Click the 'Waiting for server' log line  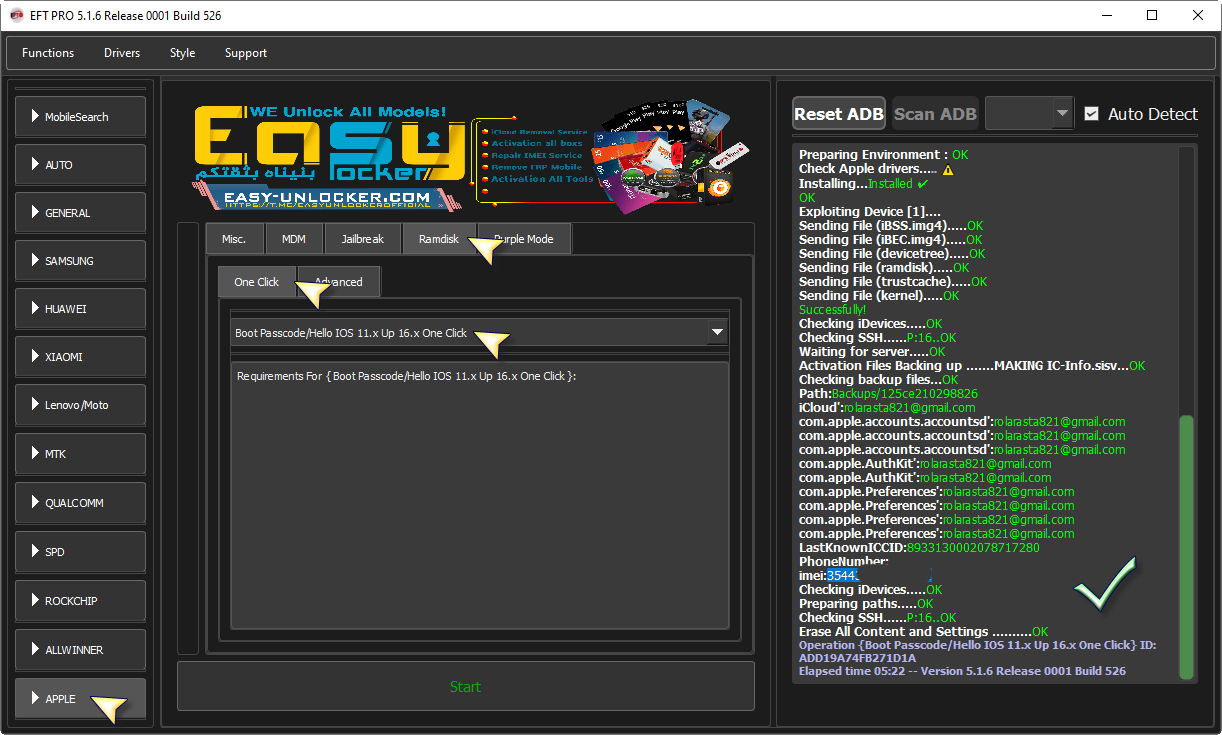[872, 352]
